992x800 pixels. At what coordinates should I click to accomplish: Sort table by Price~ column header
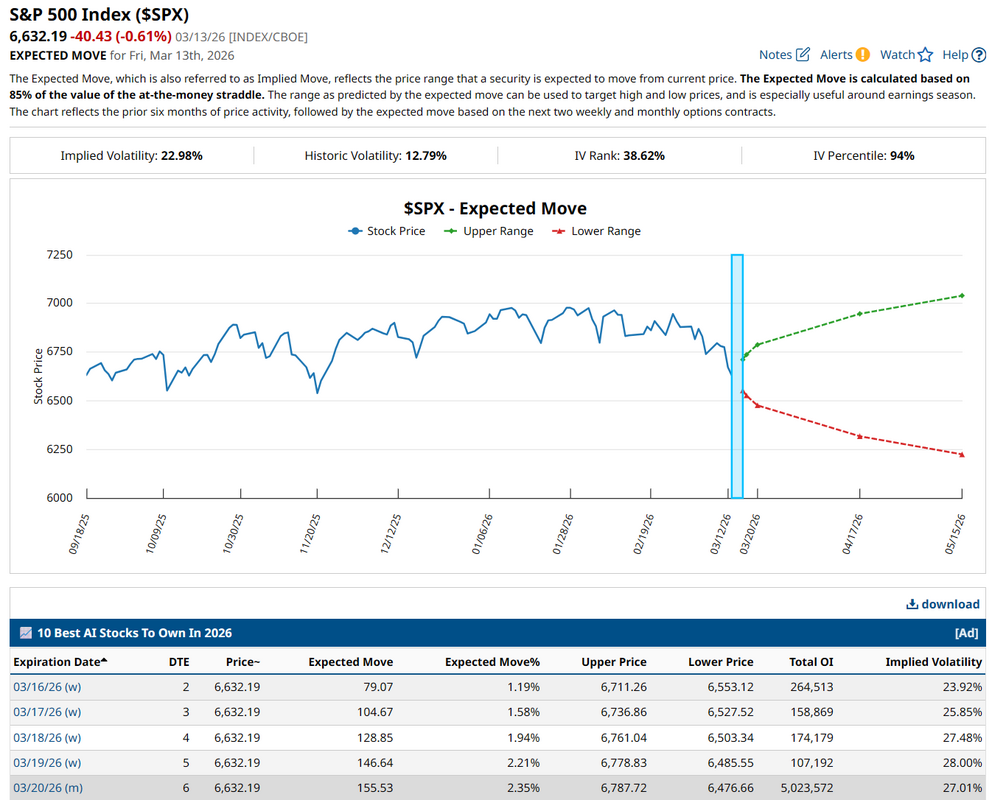(243, 662)
